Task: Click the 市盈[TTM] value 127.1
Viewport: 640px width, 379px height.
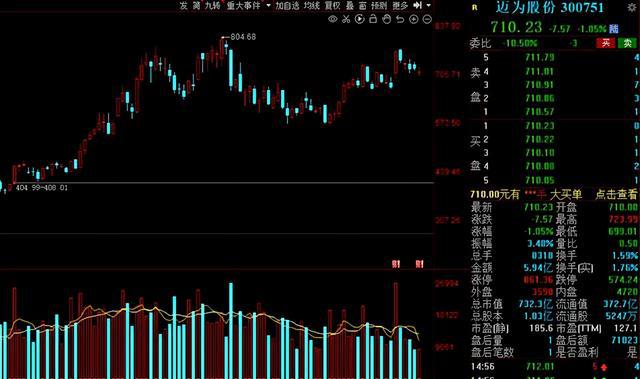Action: point(626,328)
